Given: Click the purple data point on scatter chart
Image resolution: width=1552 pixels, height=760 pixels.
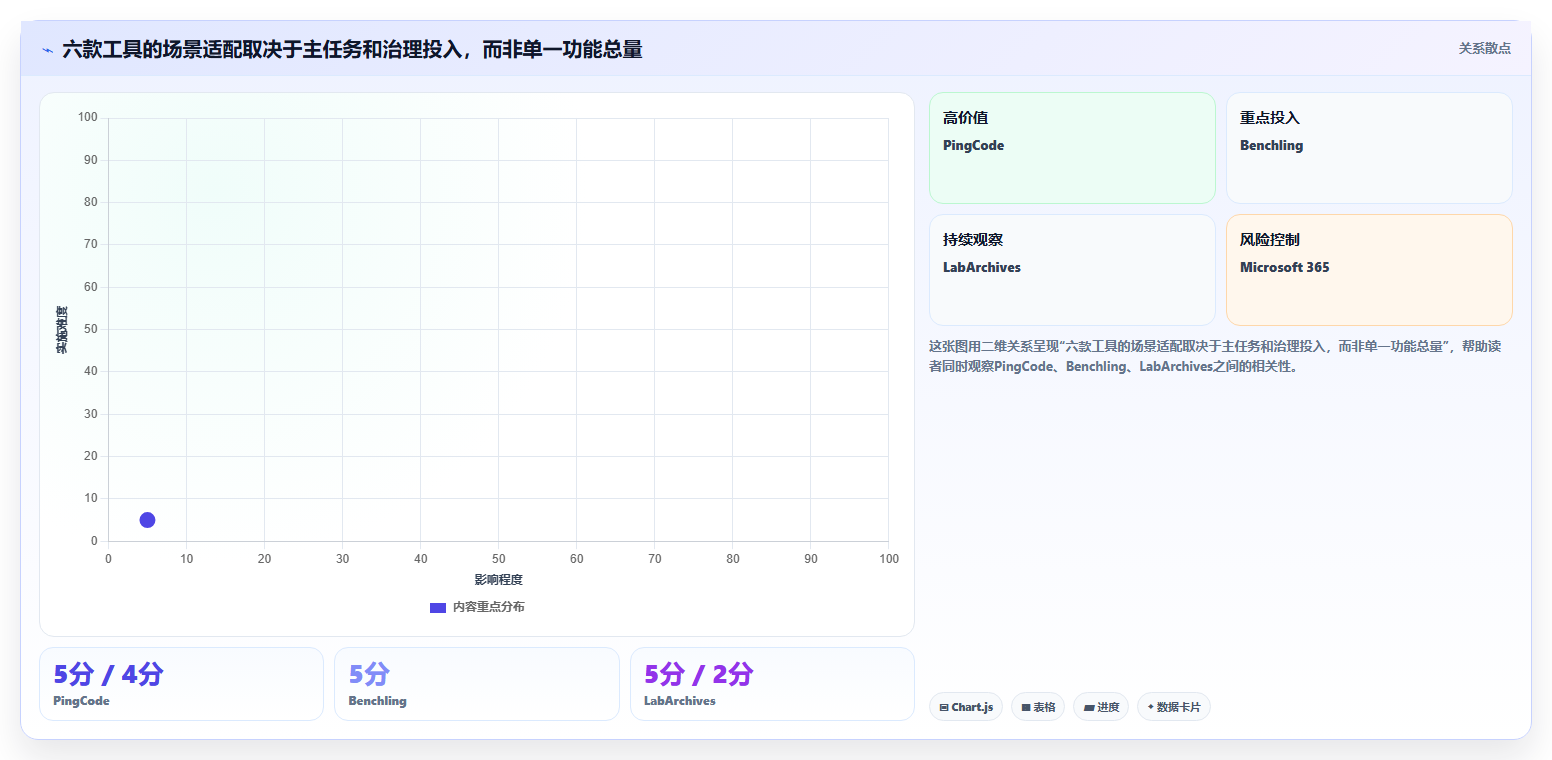Looking at the screenshot, I should (x=147, y=520).
